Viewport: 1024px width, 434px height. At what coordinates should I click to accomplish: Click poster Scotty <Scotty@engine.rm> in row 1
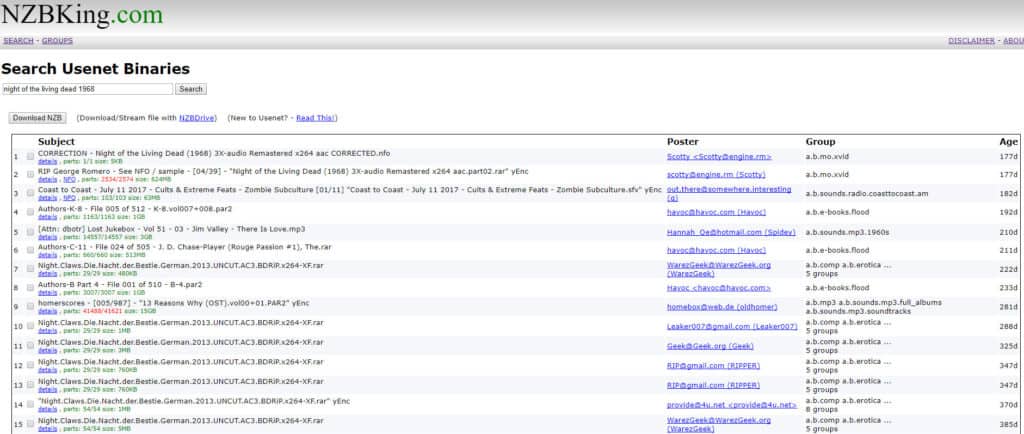pyautogui.click(x=719, y=156)
